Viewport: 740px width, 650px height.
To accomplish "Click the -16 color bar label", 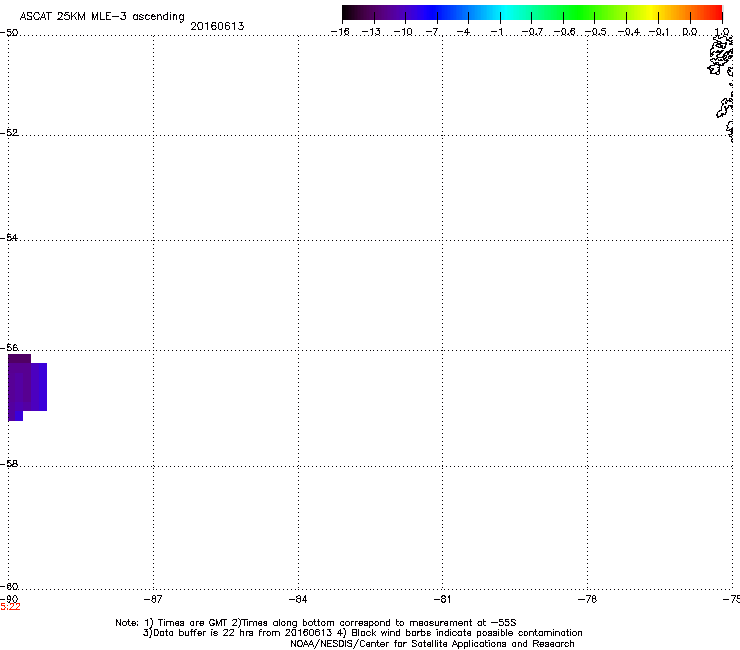I will pyautogui.click(x=340, y=32).
